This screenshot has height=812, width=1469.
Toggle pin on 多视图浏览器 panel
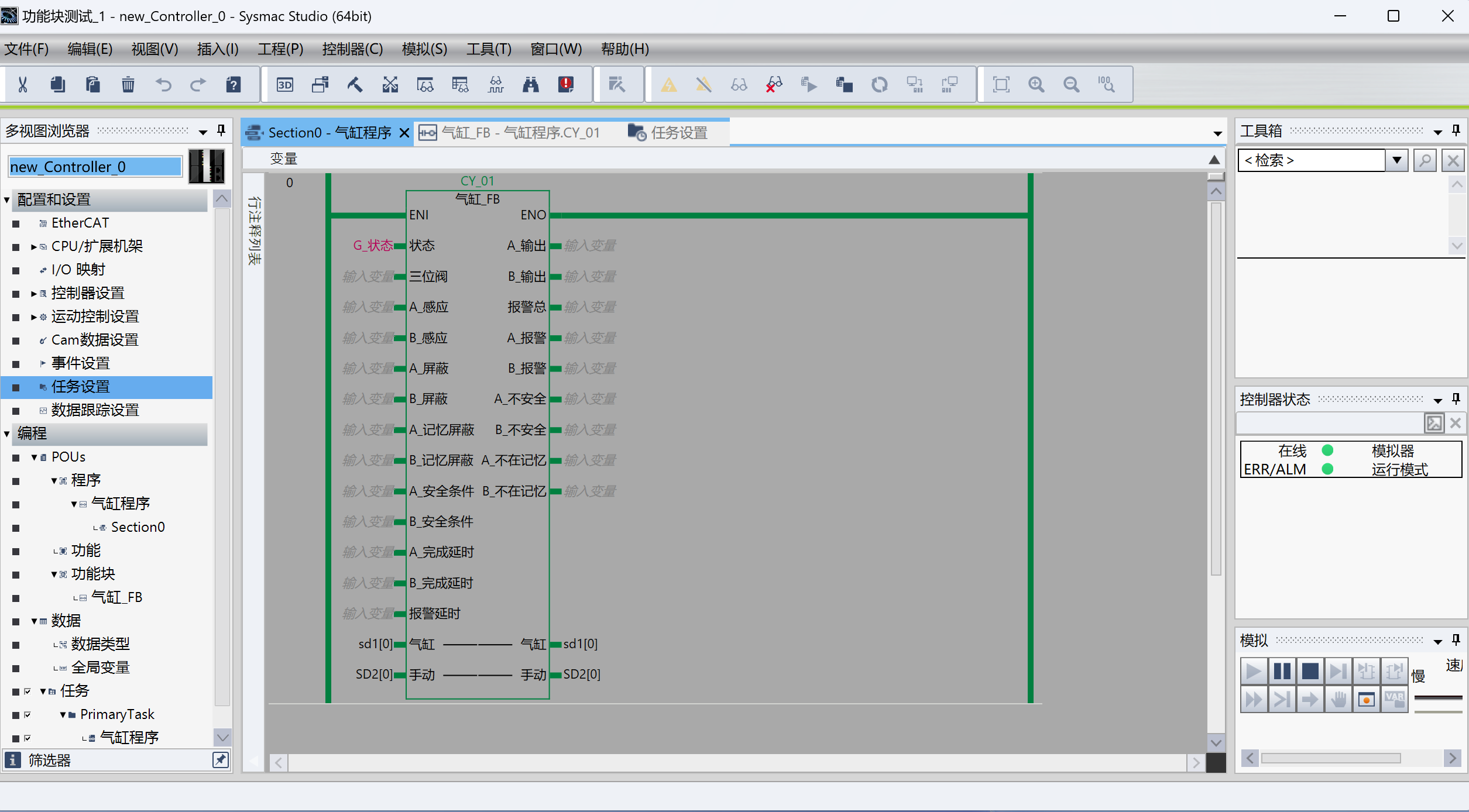pyautogui.click(x=221, y=130)
